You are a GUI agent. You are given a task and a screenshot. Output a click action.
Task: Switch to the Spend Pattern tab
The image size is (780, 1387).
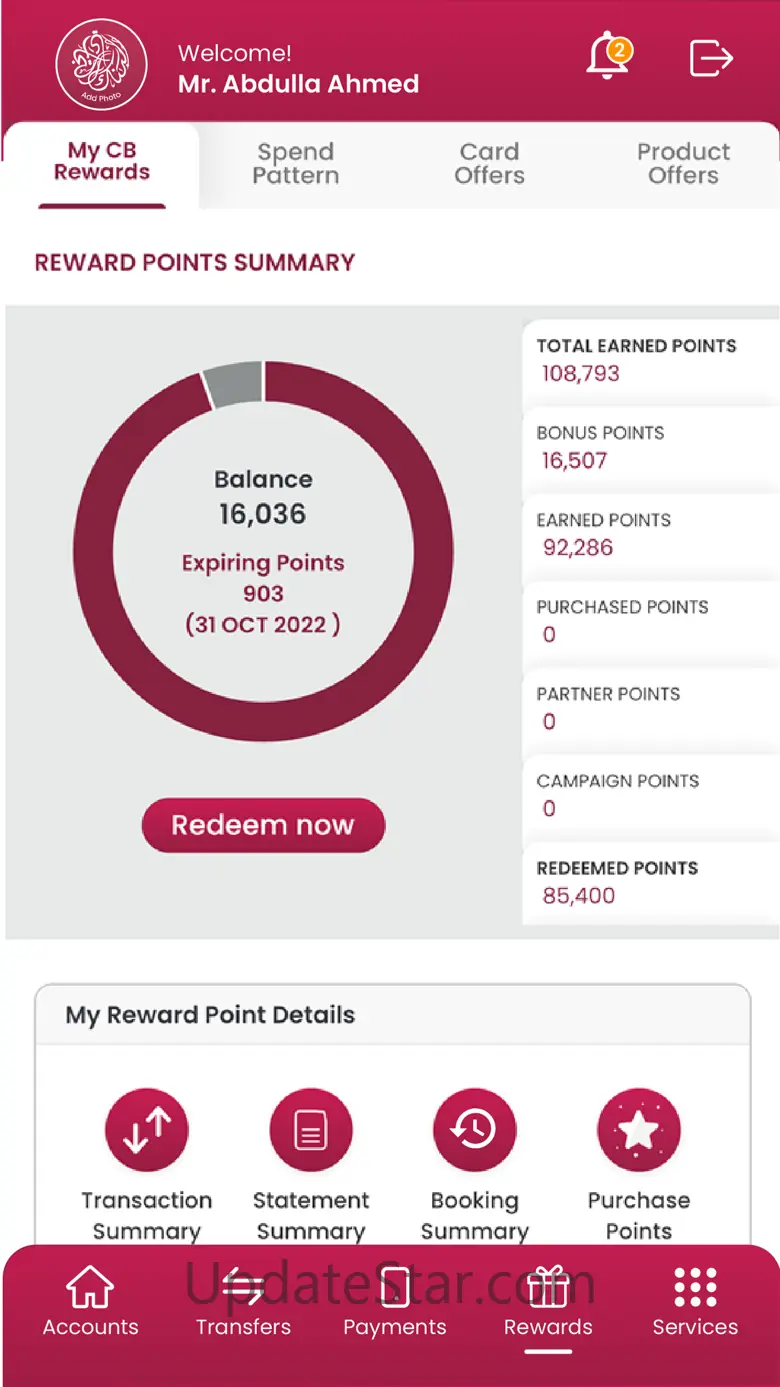pos(295,164)
